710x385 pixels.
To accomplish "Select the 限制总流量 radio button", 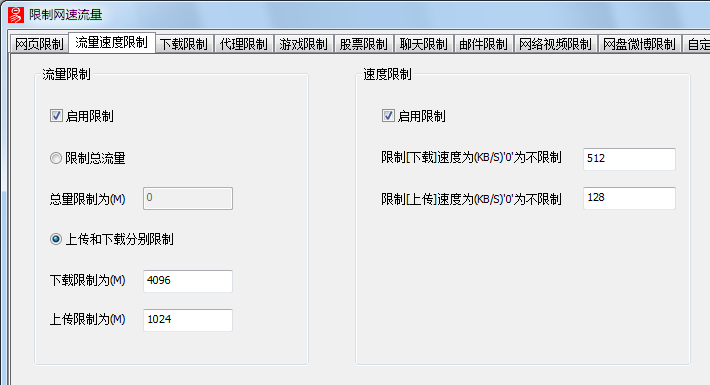I will (56, 158).
